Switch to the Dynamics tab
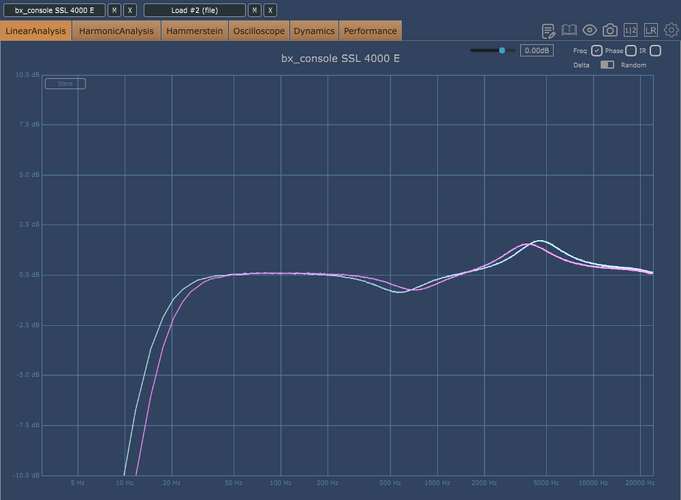This screenshot has height=500, width=681. click(x=314, y=31)
